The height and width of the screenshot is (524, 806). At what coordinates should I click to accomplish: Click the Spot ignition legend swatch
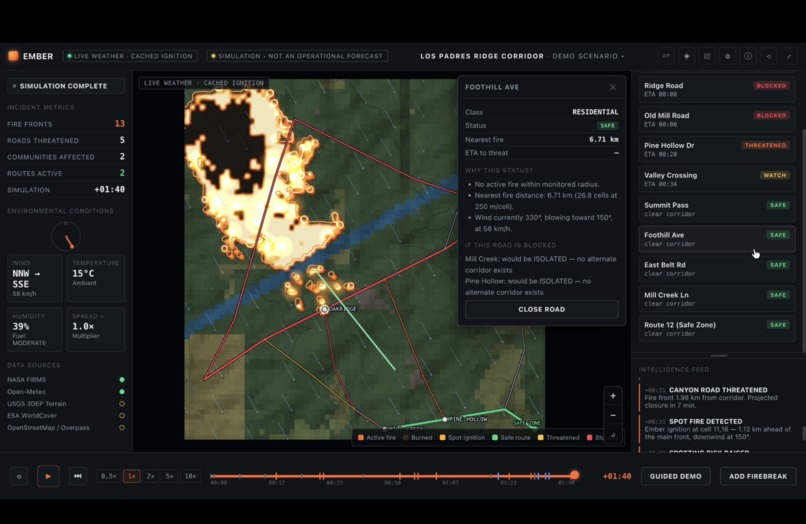[x=443, y=438]
